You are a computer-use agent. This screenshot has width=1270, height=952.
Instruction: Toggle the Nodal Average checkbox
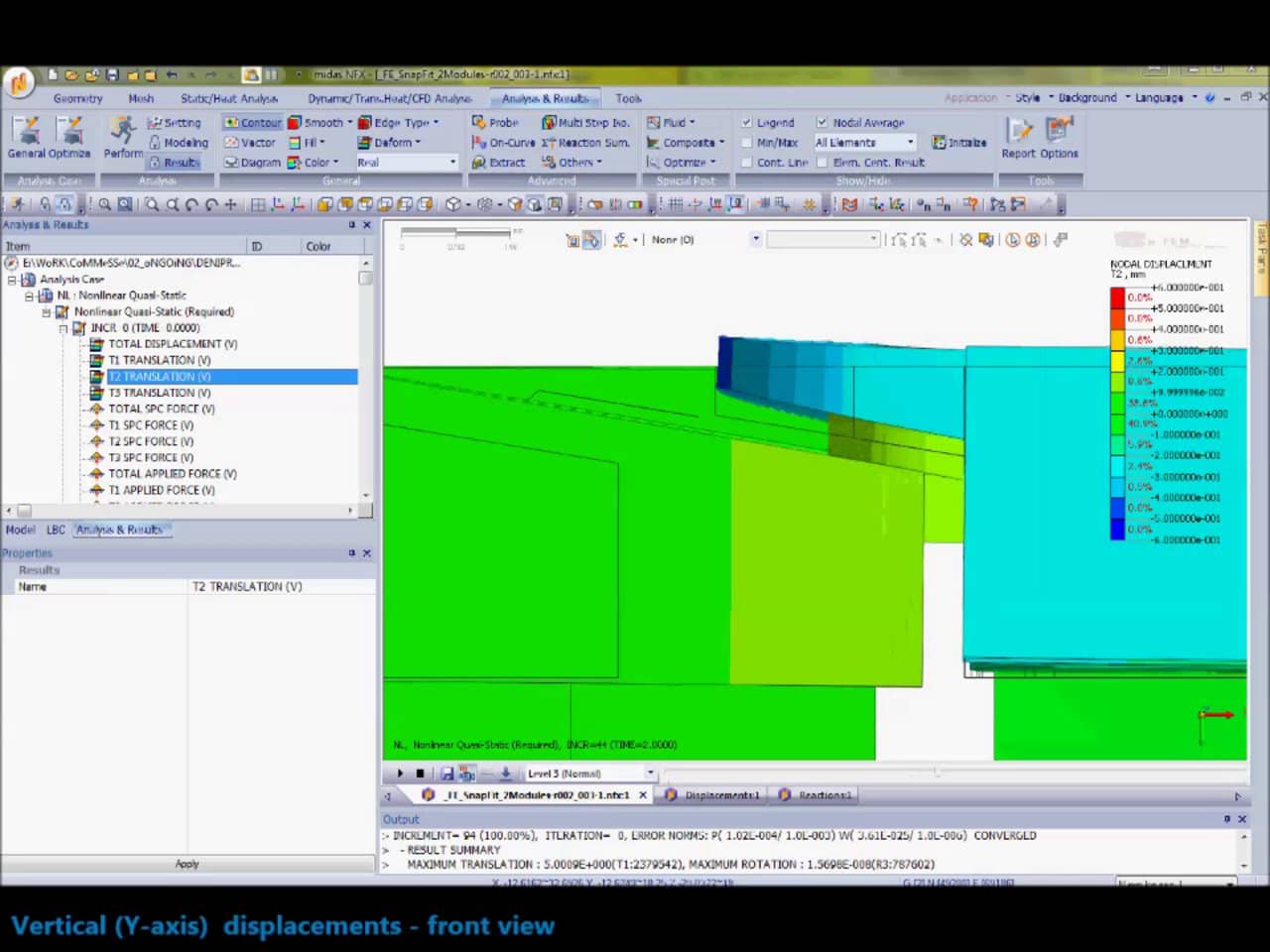pyautogui.click(x=822, y=123)
